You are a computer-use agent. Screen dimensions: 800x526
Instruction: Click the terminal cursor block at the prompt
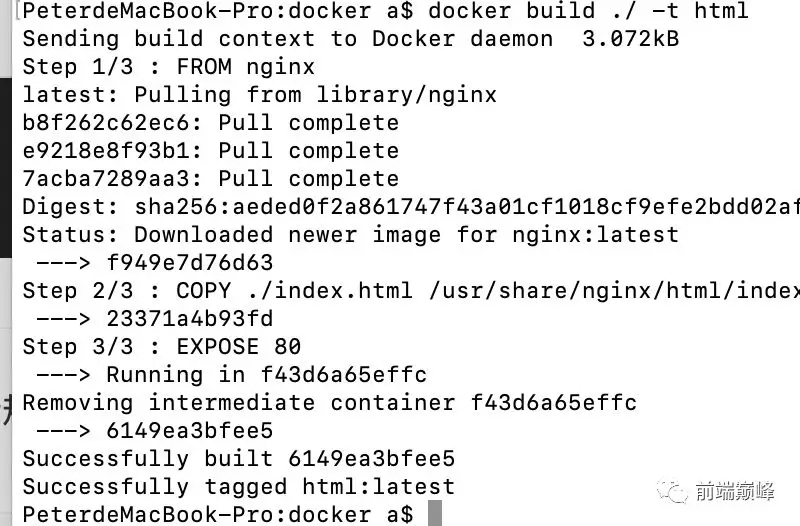pos(434,514)
